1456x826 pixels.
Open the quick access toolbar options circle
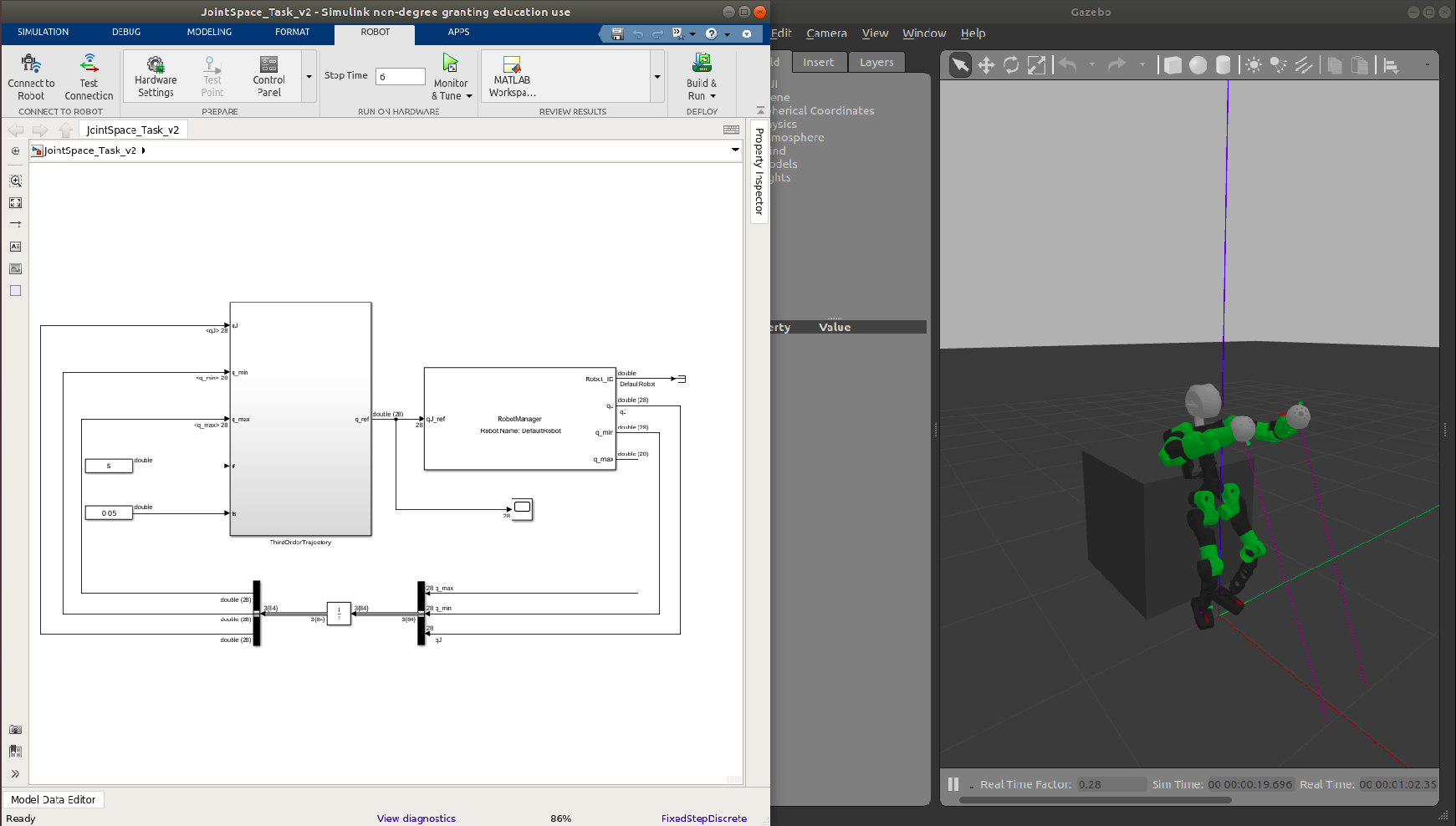pos(747,34)
